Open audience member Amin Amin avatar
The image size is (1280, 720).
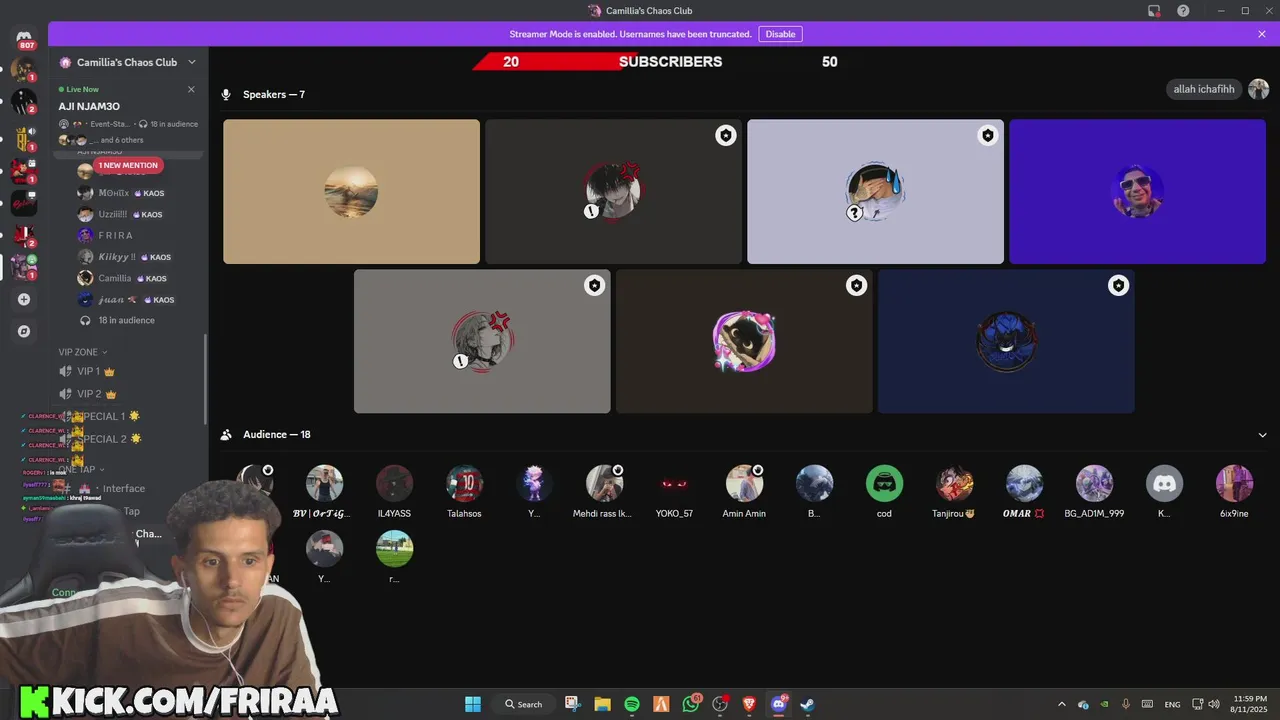point(744,484)
